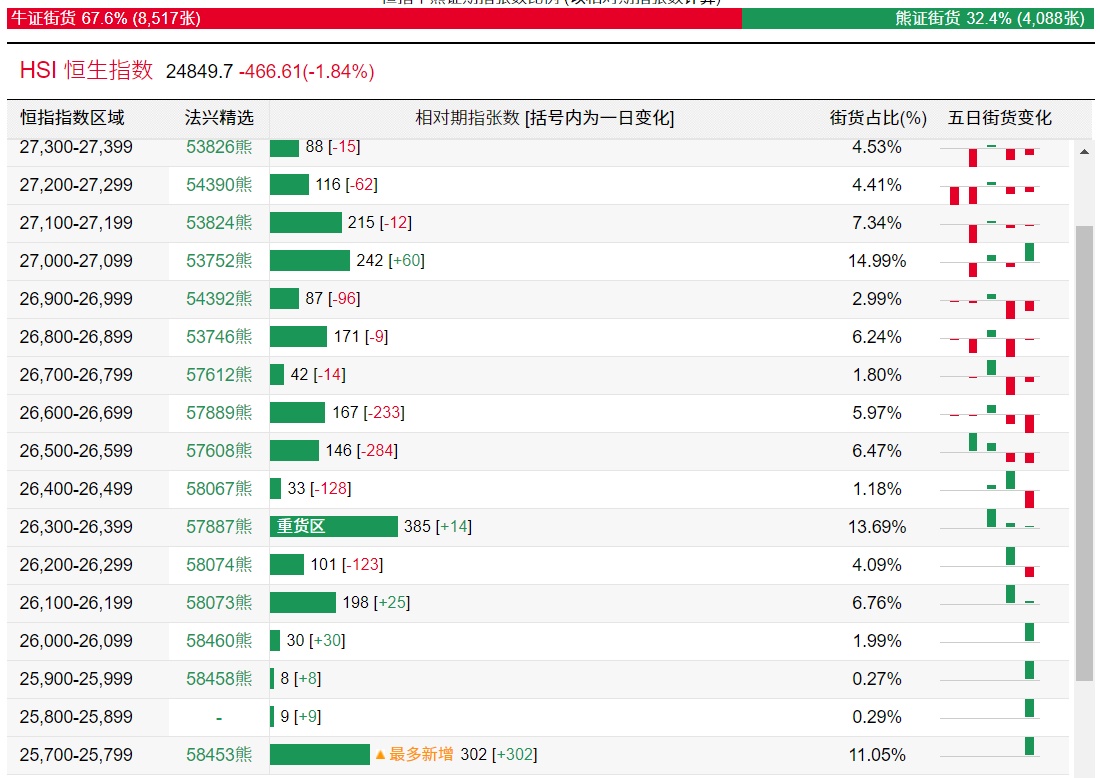
Task: Click column header 五日街货变化
Action: click(1000, 118)
